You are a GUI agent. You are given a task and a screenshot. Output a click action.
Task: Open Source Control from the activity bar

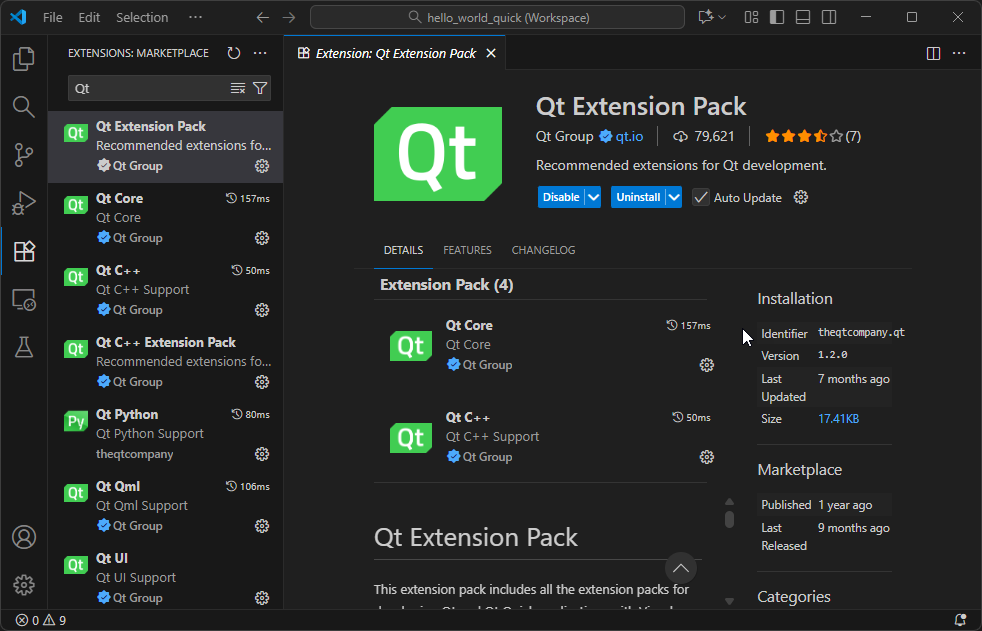pyautogui.click(x=24, y=156)
